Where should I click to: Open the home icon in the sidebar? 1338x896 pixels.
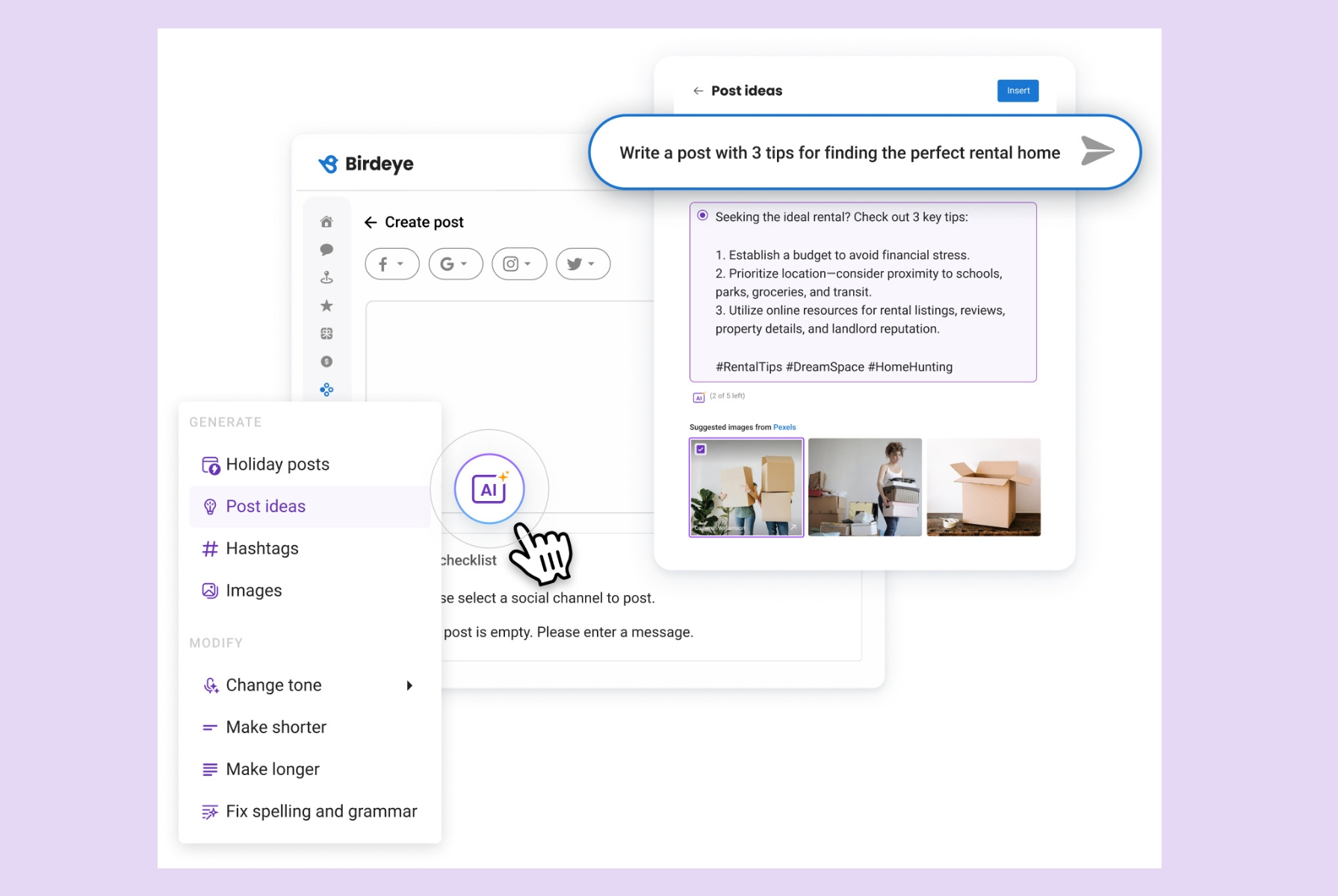pos(326,222)
